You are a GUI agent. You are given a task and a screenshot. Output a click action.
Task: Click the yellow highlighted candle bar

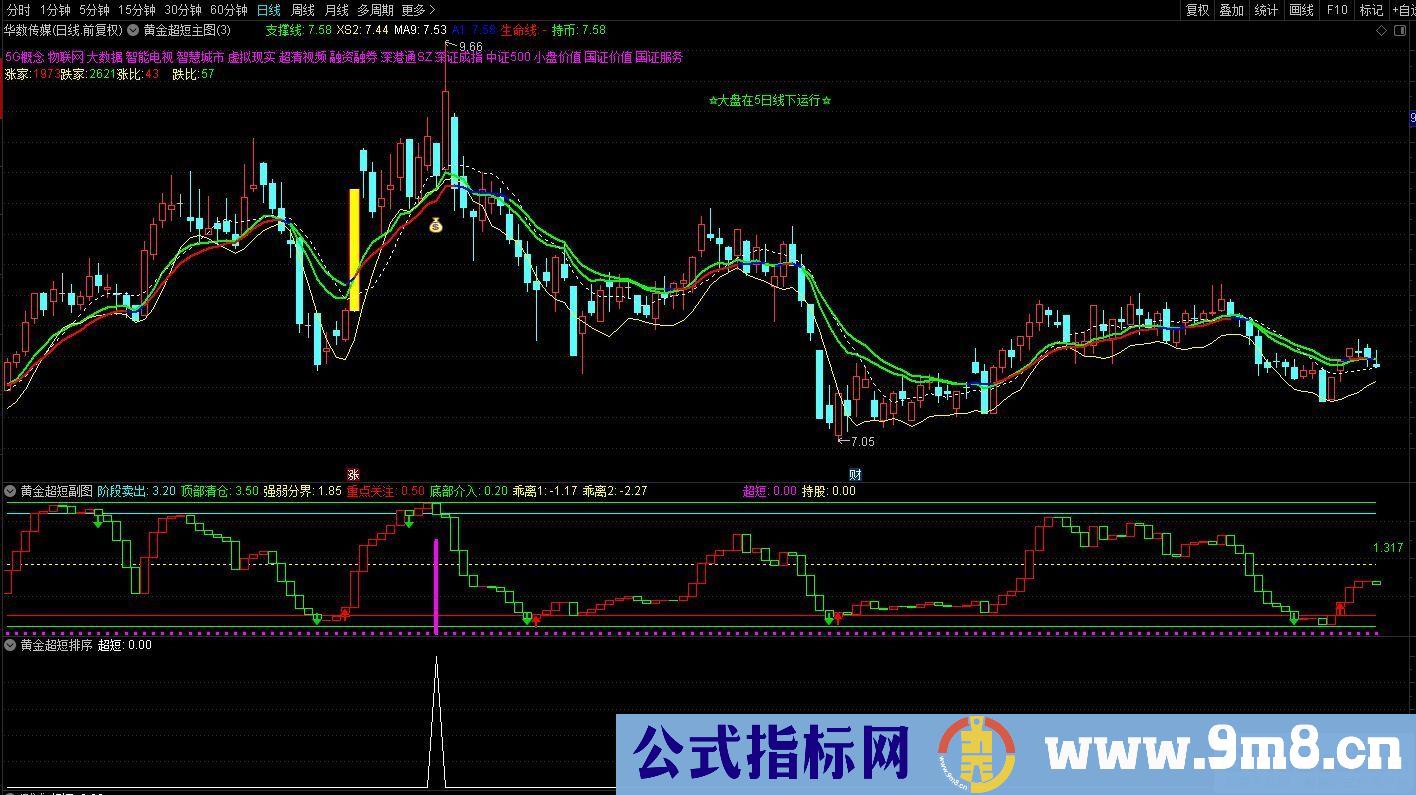[354, 249]
